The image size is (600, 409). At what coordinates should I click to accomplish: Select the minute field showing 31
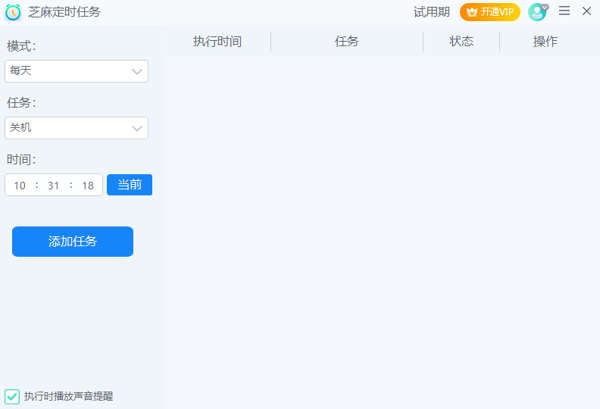[x=54, y=185]
